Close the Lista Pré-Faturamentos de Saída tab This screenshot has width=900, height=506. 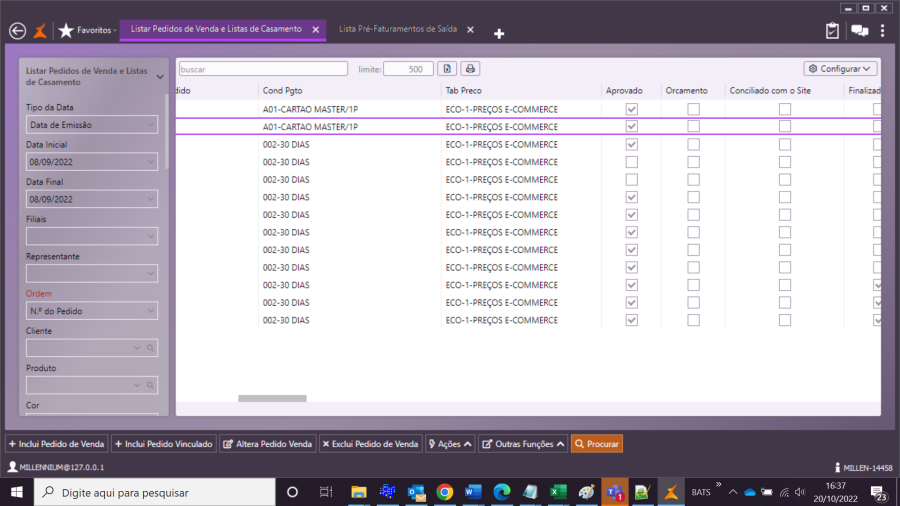[x=470, y=30]
